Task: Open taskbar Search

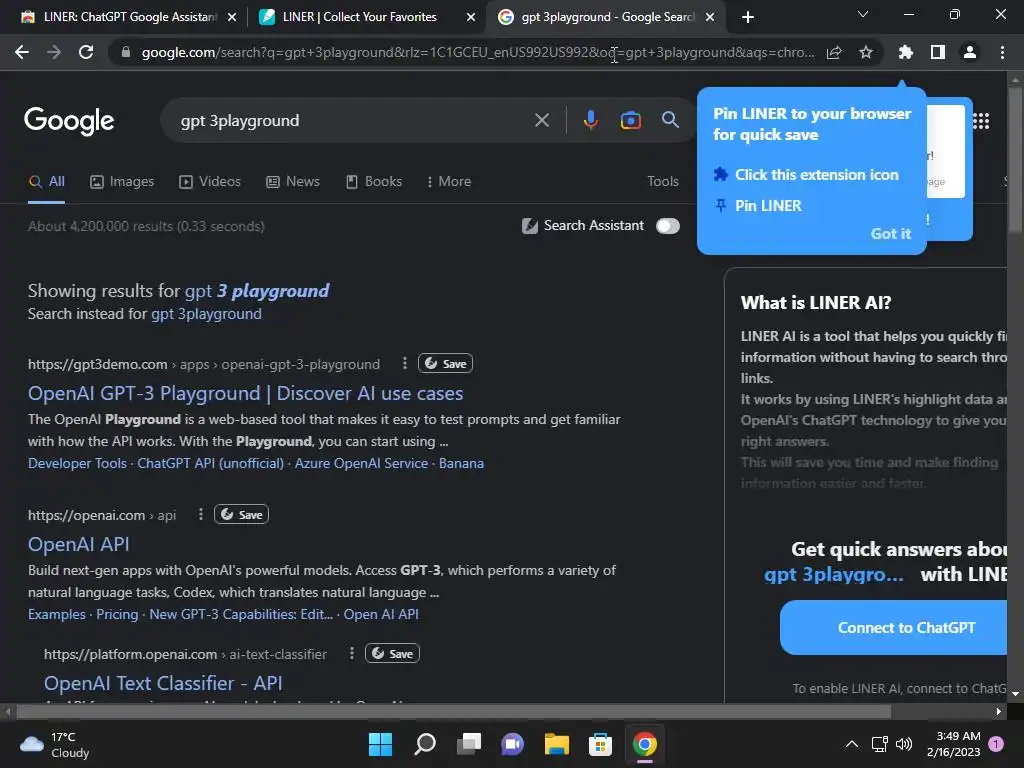Action: (x=425, y=744)
